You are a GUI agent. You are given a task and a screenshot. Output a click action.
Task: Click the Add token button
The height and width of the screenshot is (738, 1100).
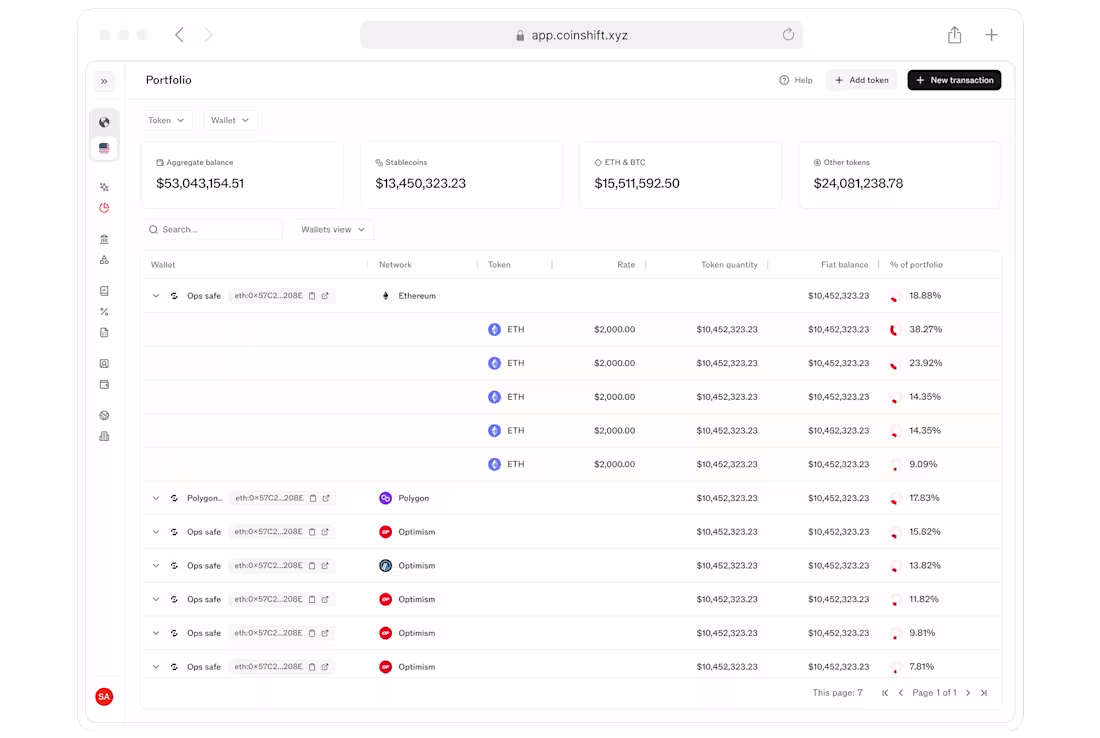(861, 80)
